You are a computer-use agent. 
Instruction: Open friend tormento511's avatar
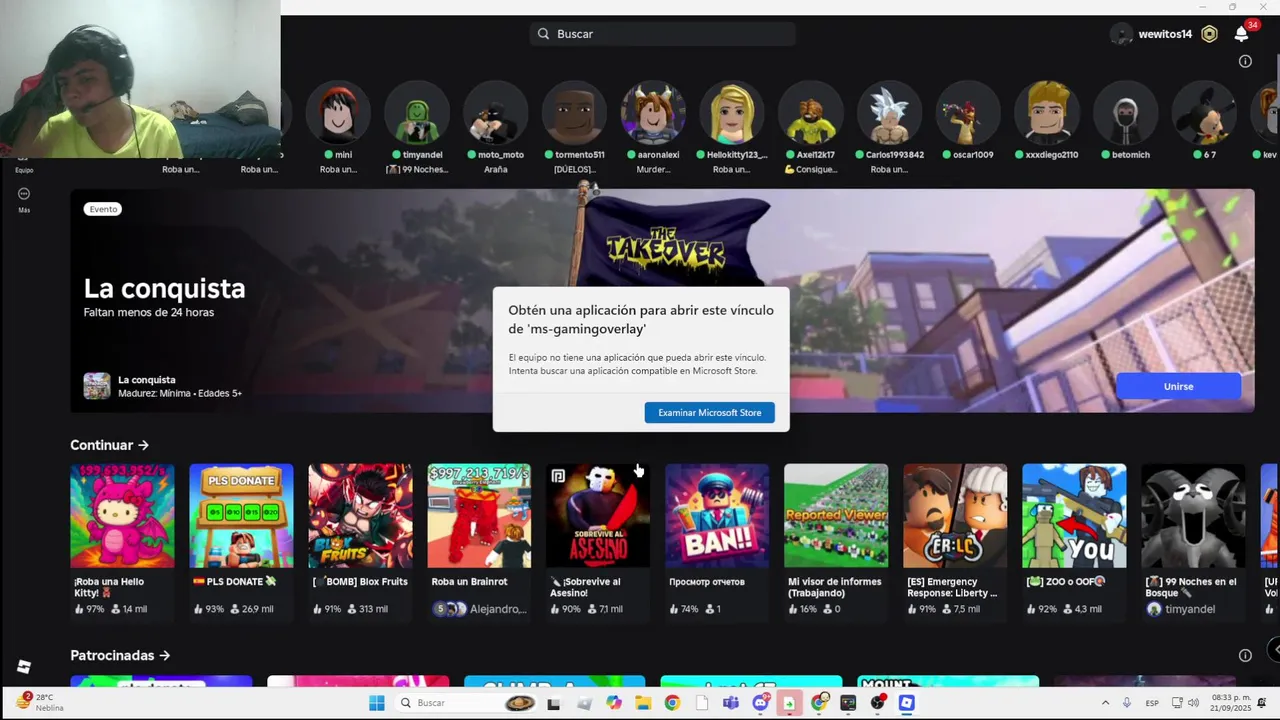pyautogui.click(x=574, y=113)
